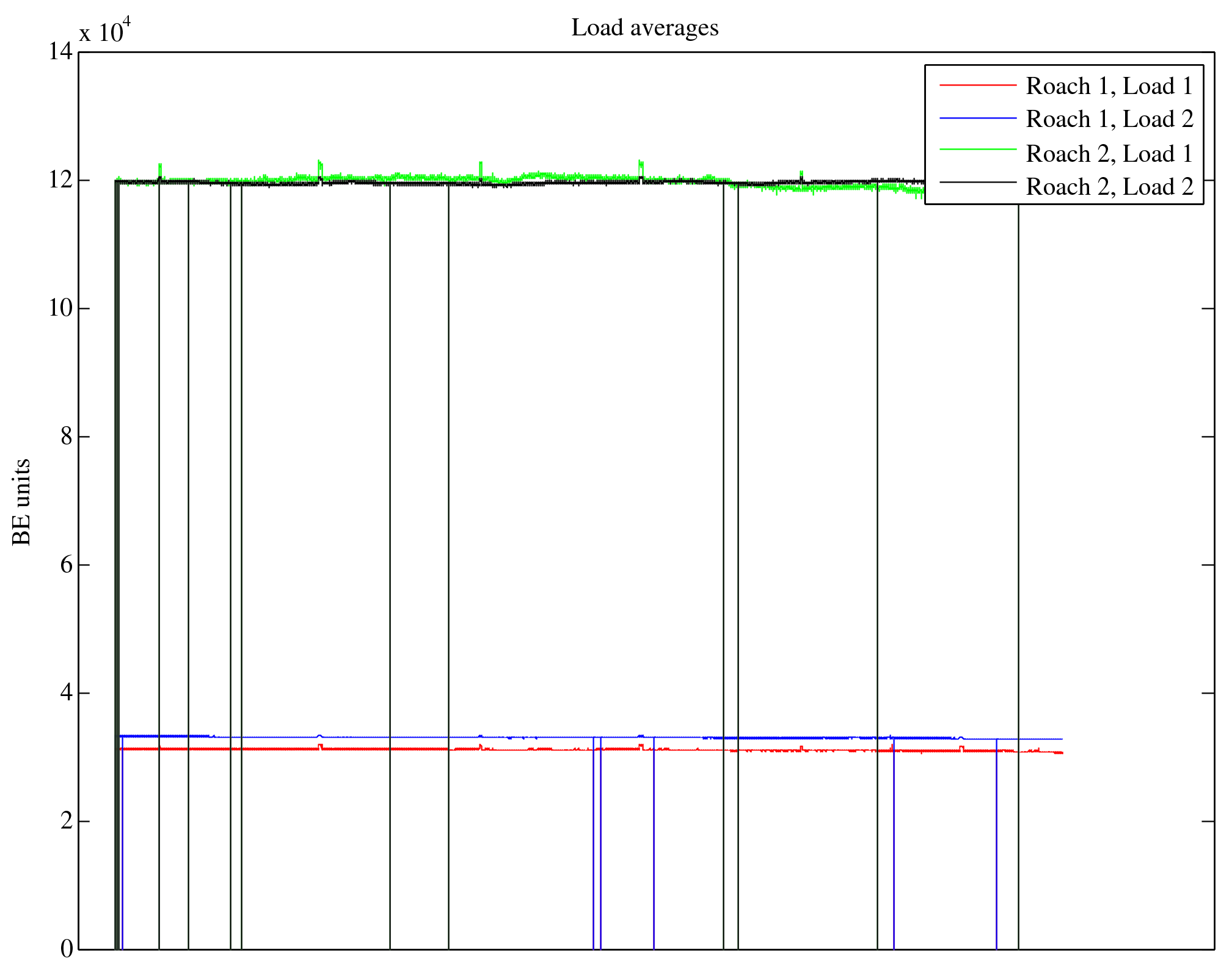The width and height of the screenshot is (1232, 972).
Task: Click the black line sample in legend
Action: click(977, 182)
